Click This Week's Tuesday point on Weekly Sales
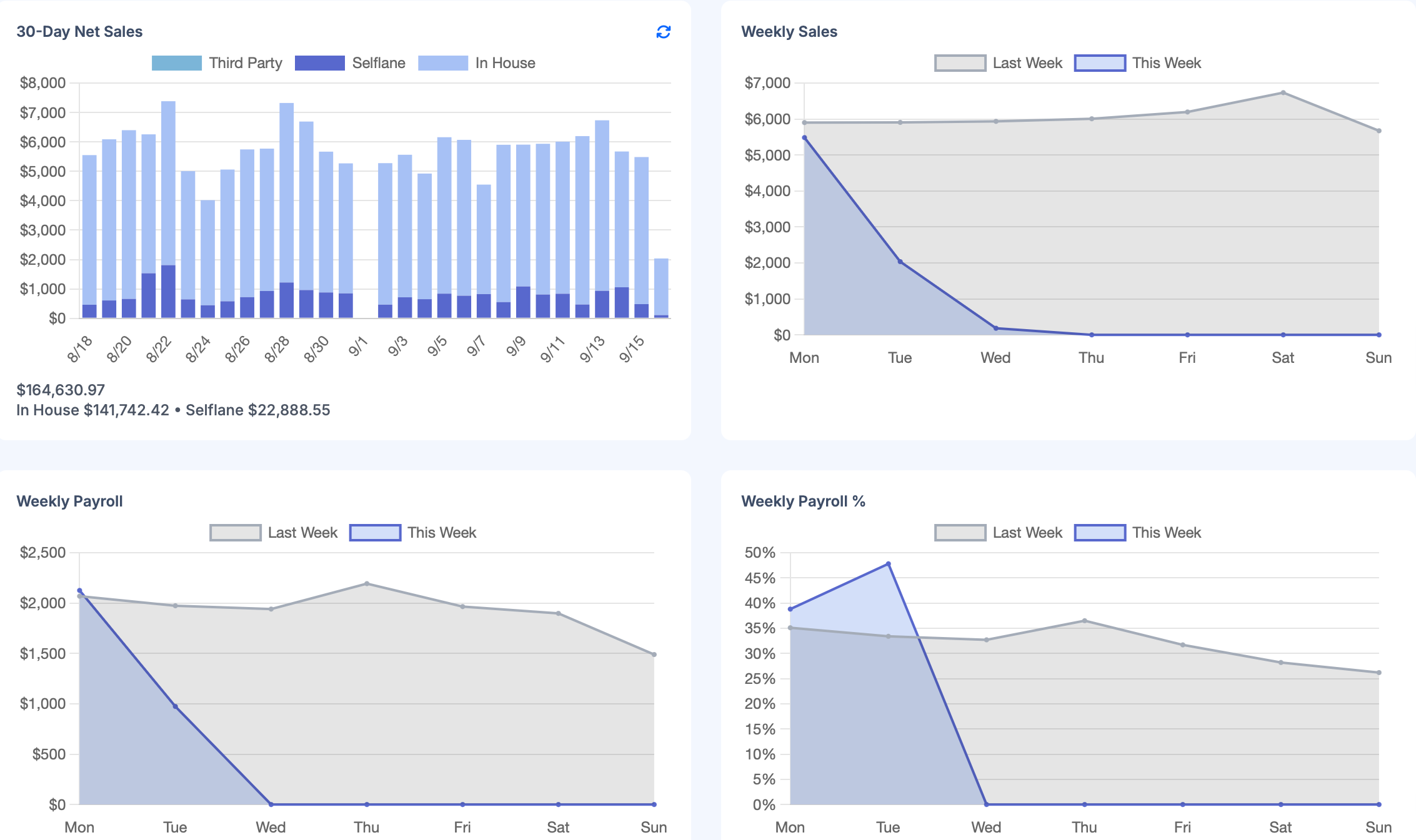The height and width of the screenshot is (840, 1416). click(x=900, y=262)
